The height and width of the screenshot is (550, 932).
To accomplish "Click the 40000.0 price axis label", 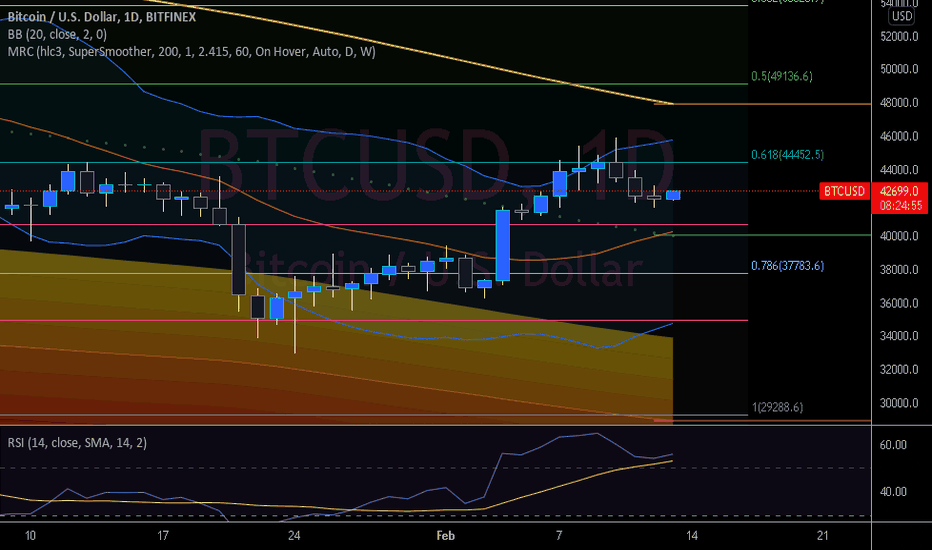I will tap(899, 236).
